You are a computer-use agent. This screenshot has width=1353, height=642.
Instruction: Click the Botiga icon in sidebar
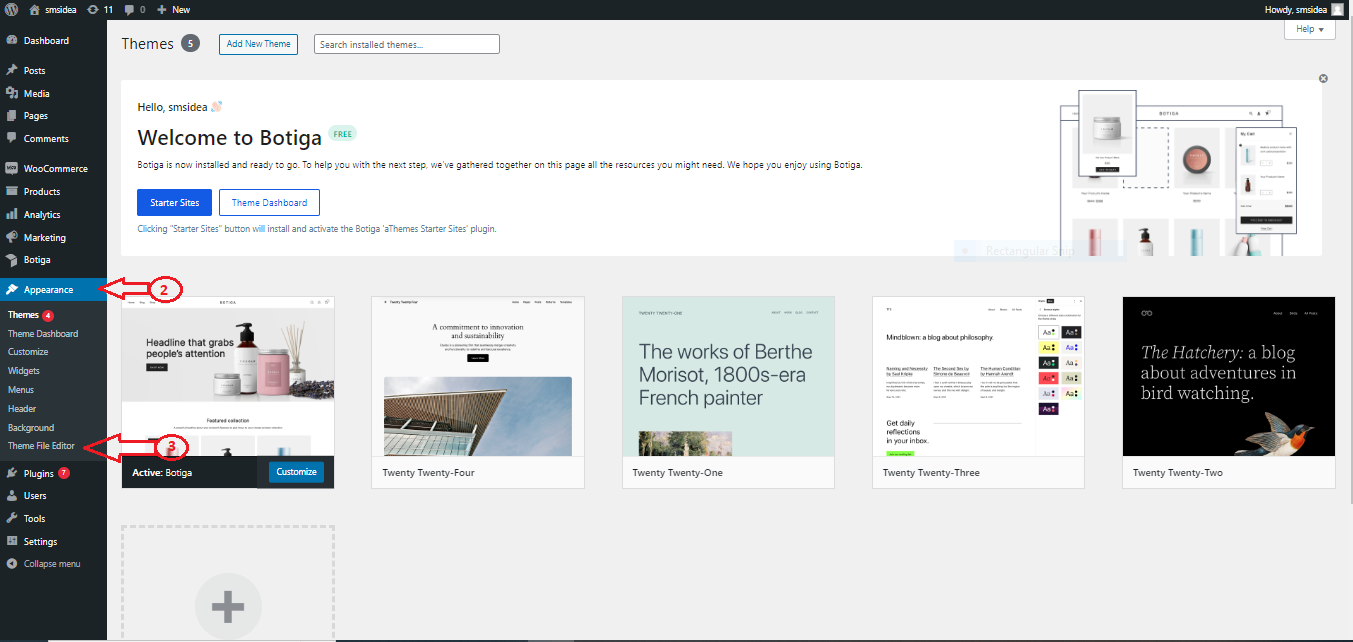click(11, 260)
